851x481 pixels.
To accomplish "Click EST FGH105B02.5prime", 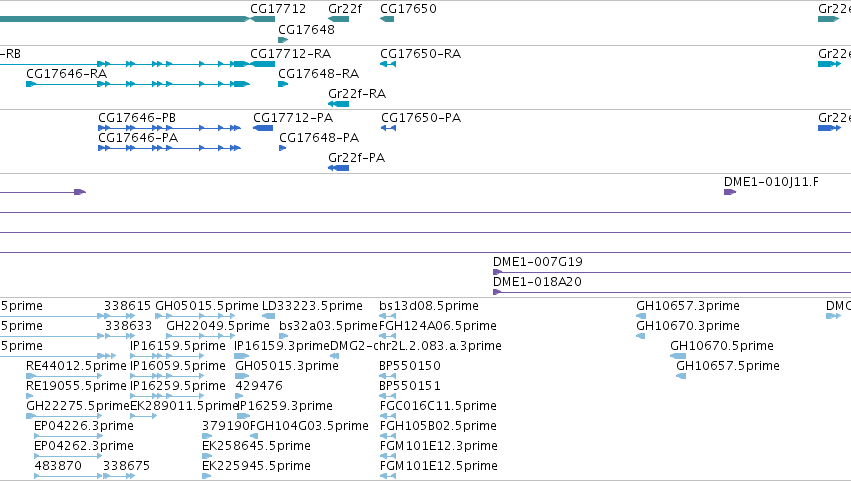I will (438, 426).
